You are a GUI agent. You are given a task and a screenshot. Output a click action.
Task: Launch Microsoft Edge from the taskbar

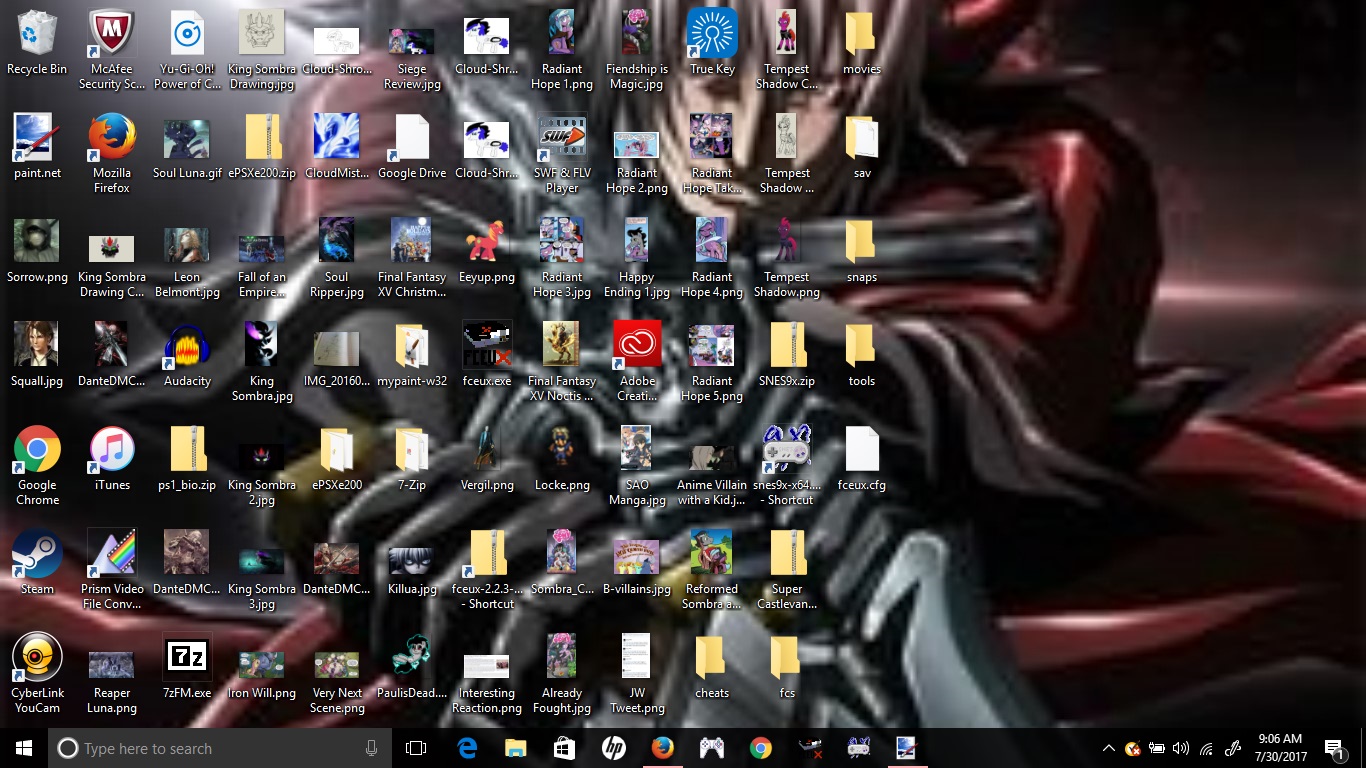[x=466, y=748]
